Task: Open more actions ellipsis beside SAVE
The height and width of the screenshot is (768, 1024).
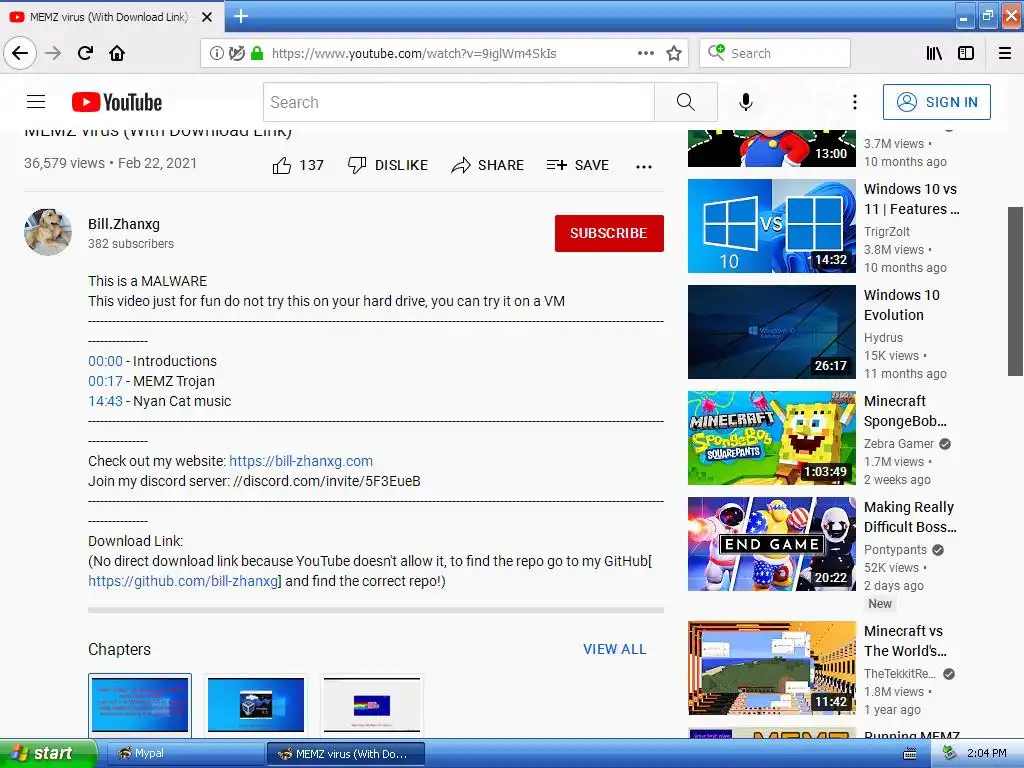Action: coord(644,167)
